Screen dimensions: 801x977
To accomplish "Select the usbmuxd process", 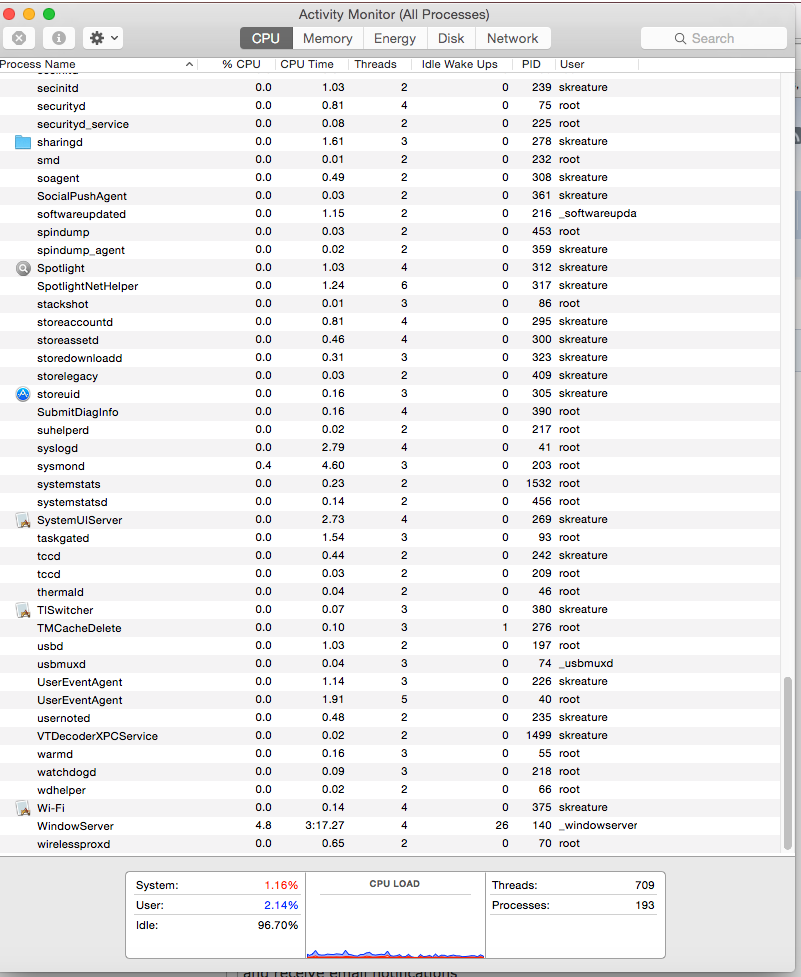I will coord(390,664).
